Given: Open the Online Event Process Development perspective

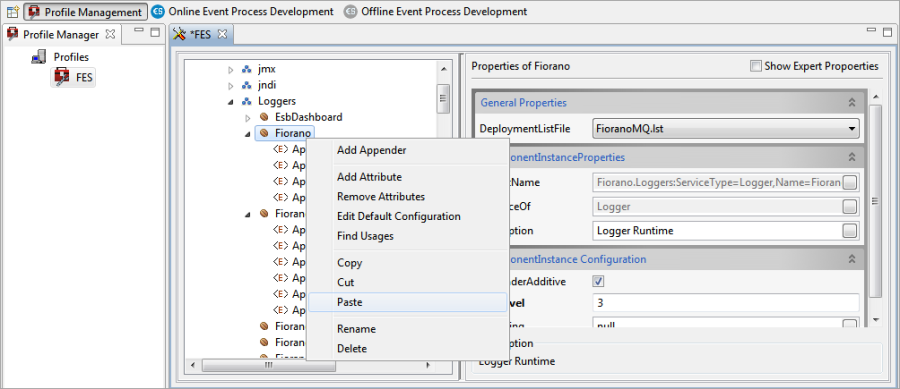Looking at the screenshot, I should click(243, 11).
